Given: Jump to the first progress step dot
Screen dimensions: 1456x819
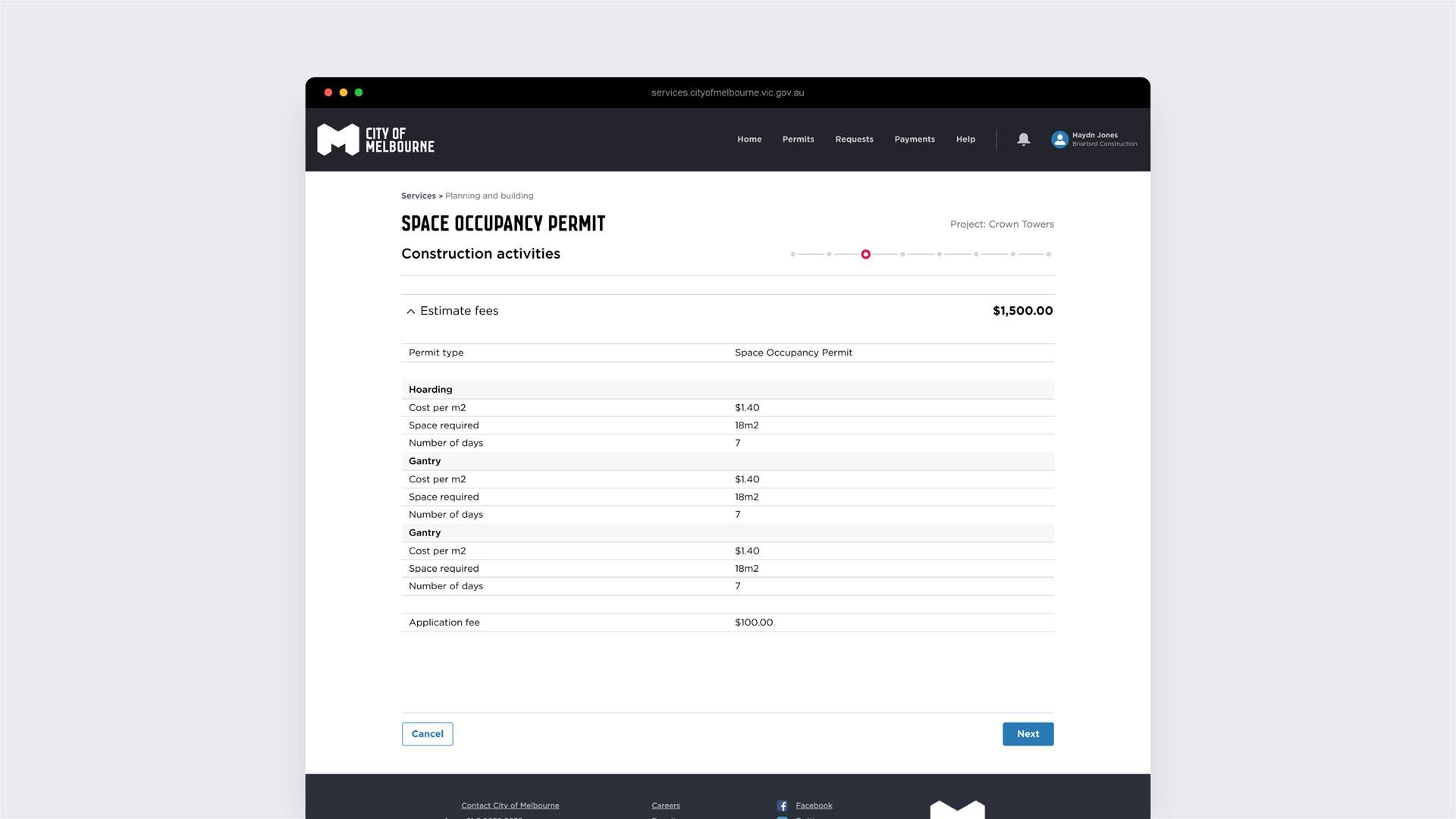Looking at the screenshot, I should 792,254.
